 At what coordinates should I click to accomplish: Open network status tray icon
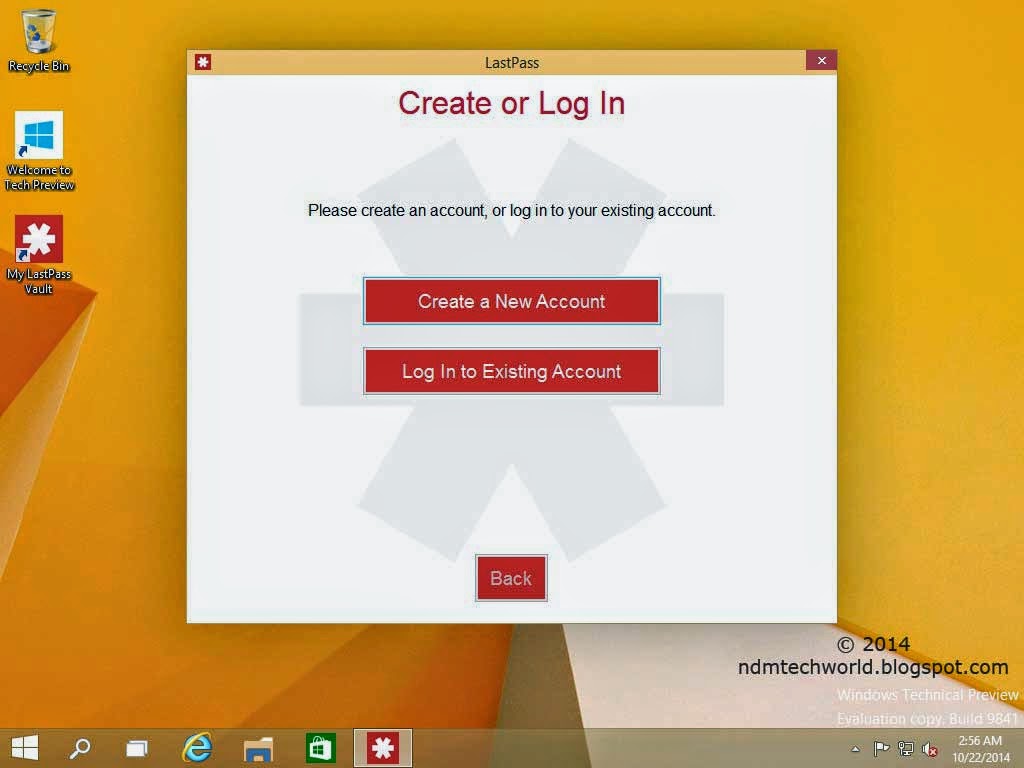click(x=906, y=748)
